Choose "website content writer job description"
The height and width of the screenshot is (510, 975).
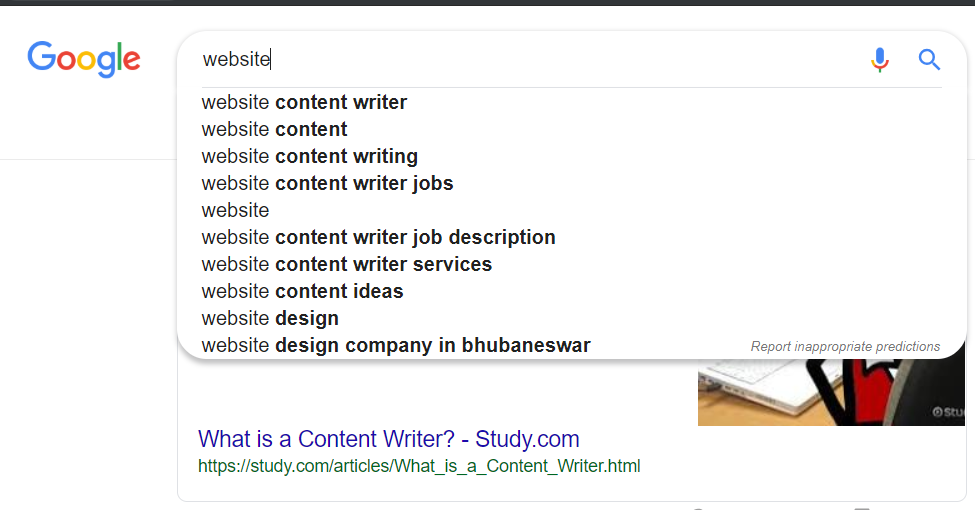click(378, 237)
